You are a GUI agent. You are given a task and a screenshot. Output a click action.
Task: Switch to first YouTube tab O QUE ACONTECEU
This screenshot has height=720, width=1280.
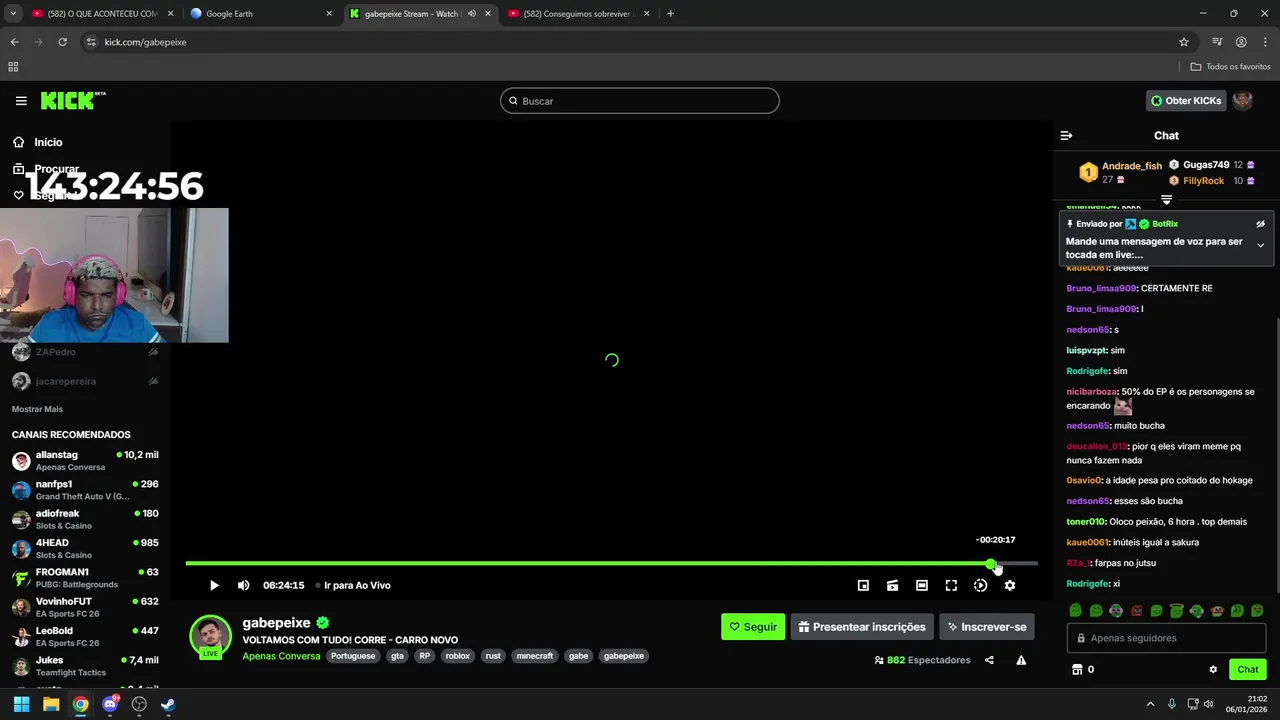pyautogui.click(x=100, y=14)
